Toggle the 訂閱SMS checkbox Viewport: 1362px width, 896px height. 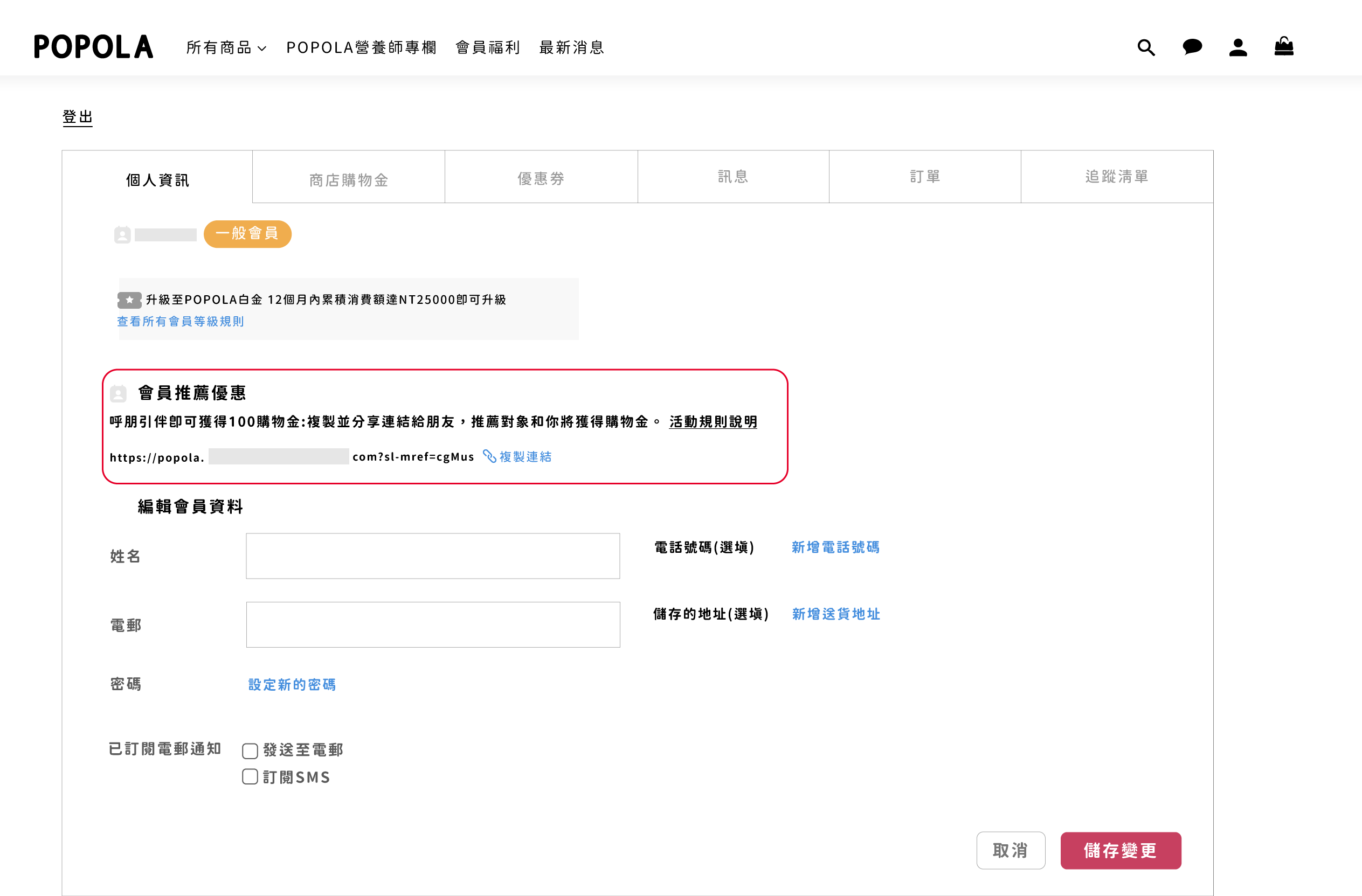pos(250,776)
